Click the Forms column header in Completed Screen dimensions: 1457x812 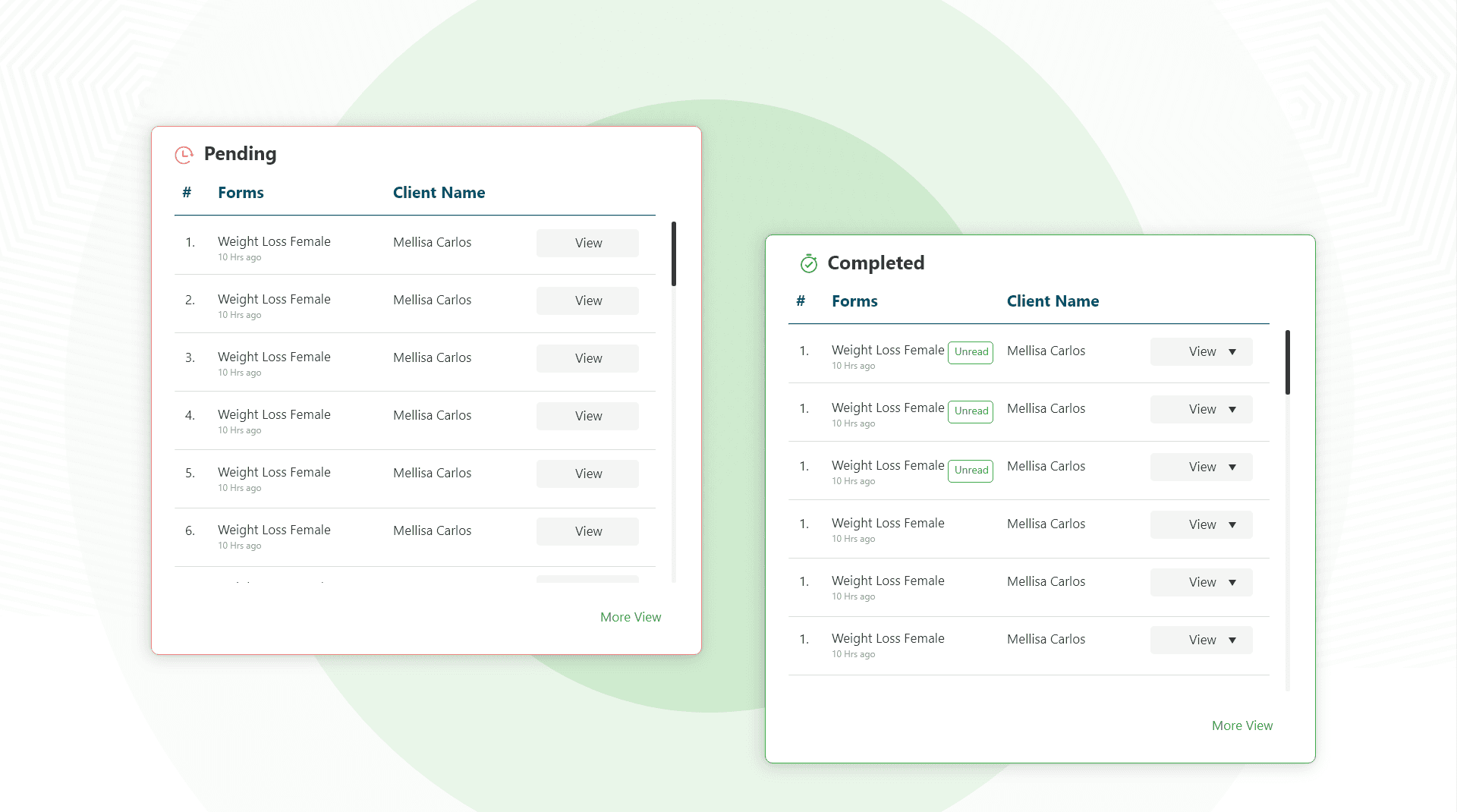pyautogui.click(x=854, y=301)
